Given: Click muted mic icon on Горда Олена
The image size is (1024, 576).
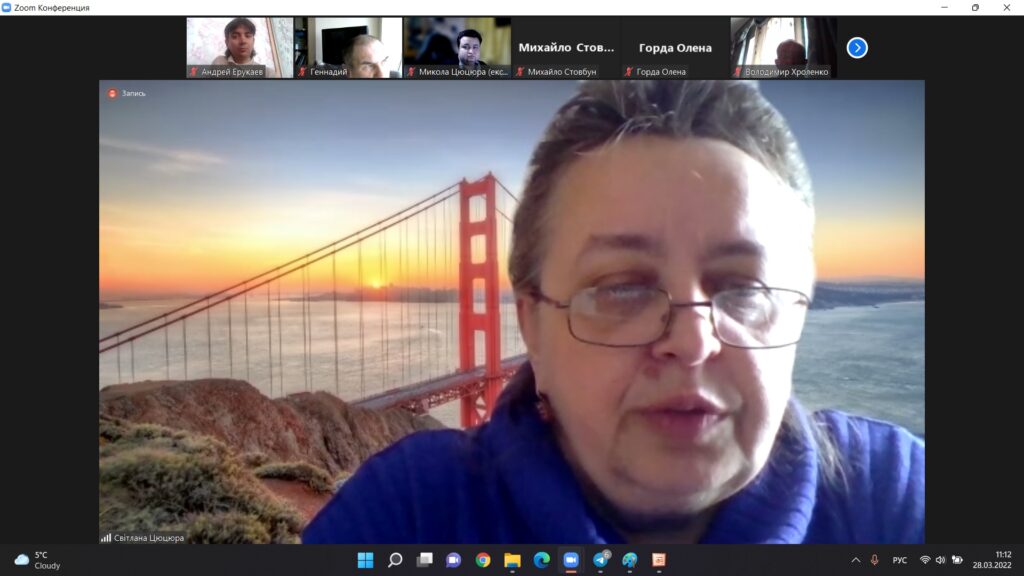Looking at the screenshot, I should [628, 72].
